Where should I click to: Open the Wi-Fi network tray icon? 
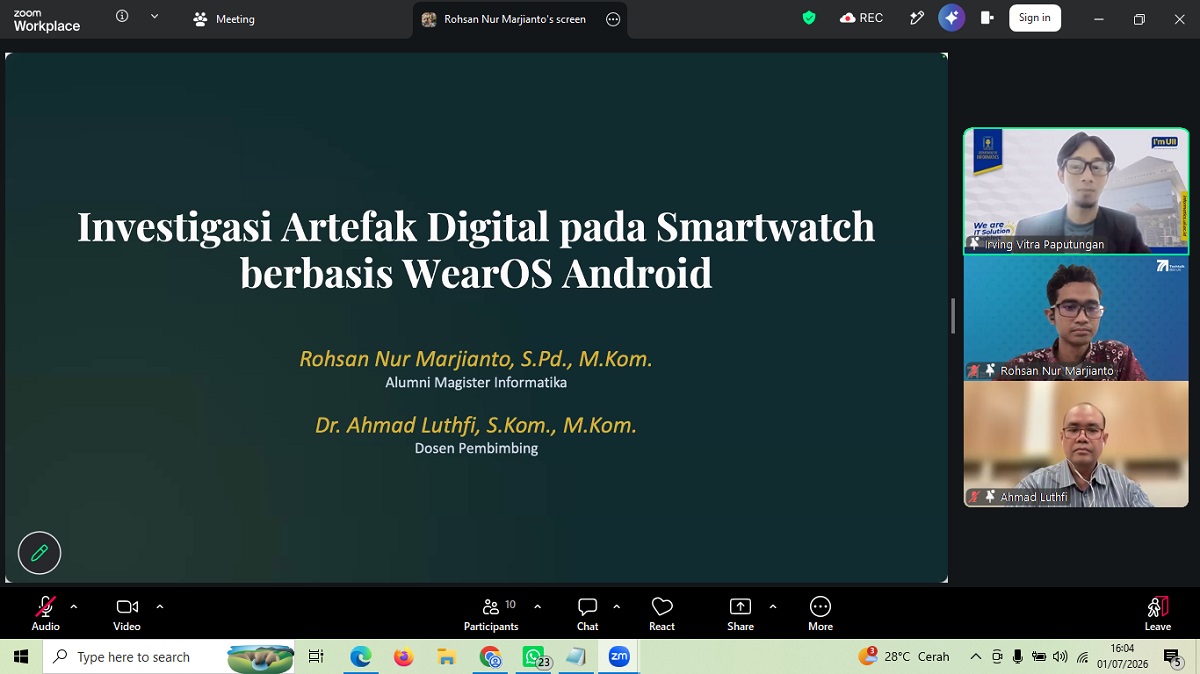pyautogui.click(x=1082, y=657)
